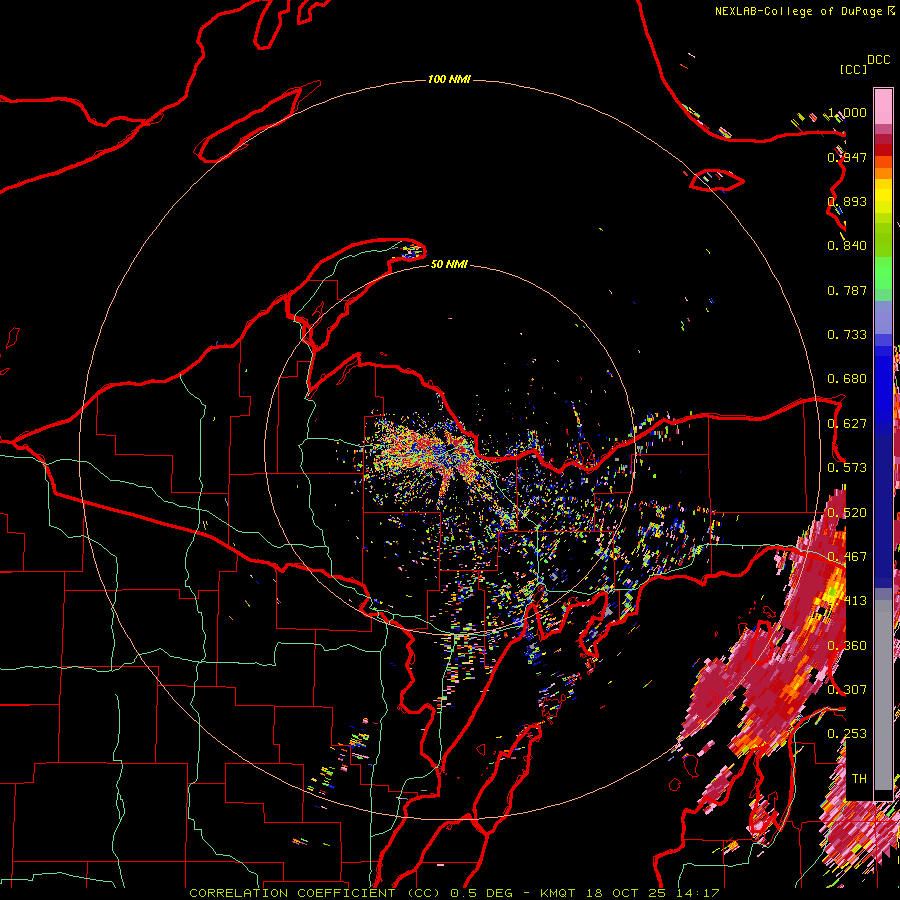Click the 14:17 timestamp in the caption
The image size is (900, 900).
pos(697,893)
